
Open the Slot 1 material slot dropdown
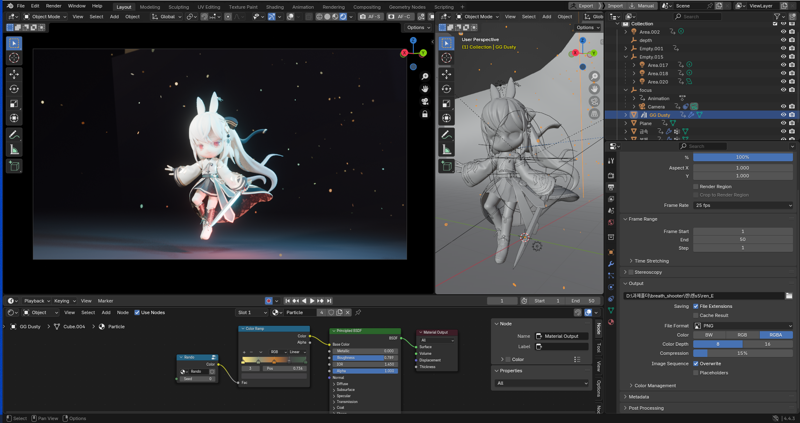point(252,312)
